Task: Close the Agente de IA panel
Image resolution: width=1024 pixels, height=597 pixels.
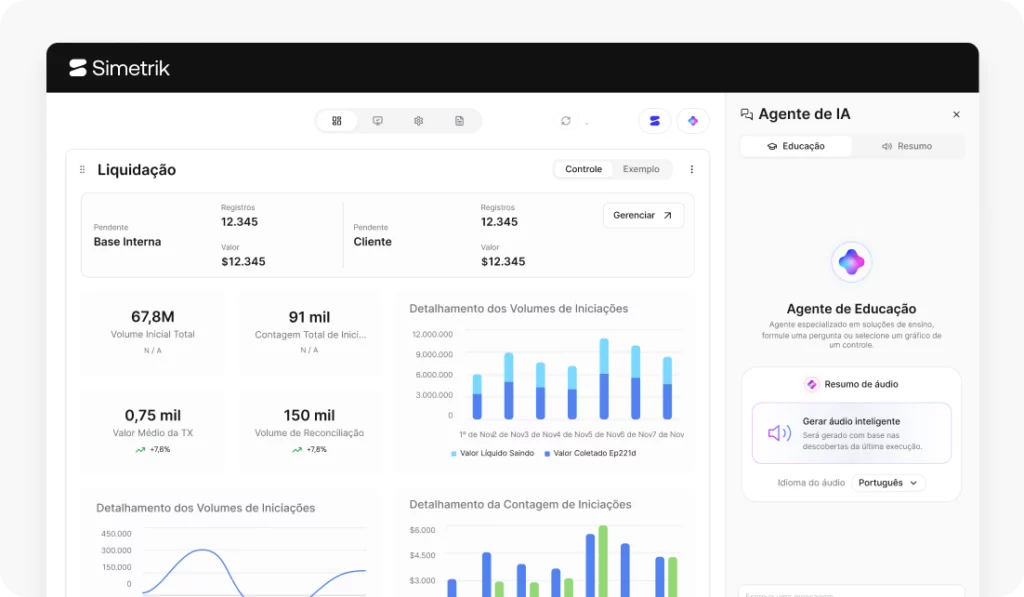Action: [x=956, y=115]
